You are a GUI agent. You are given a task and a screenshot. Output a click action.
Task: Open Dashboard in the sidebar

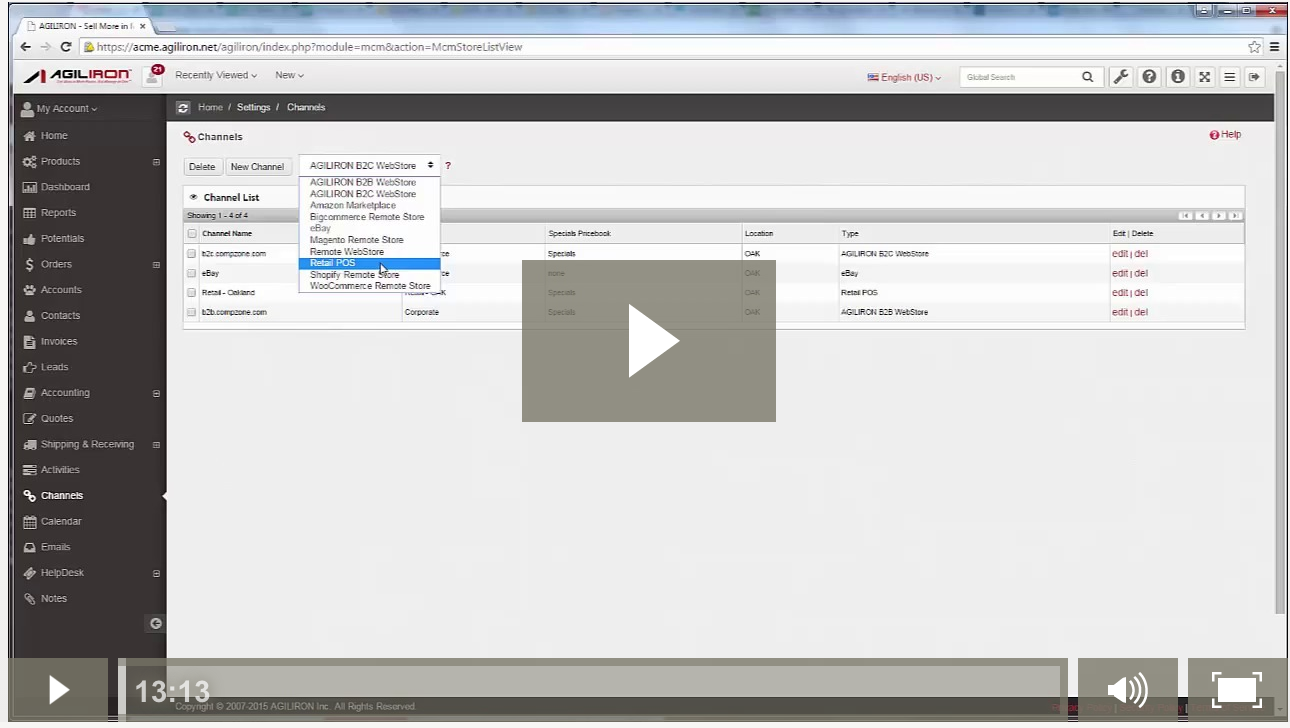[x=65, y=187]
